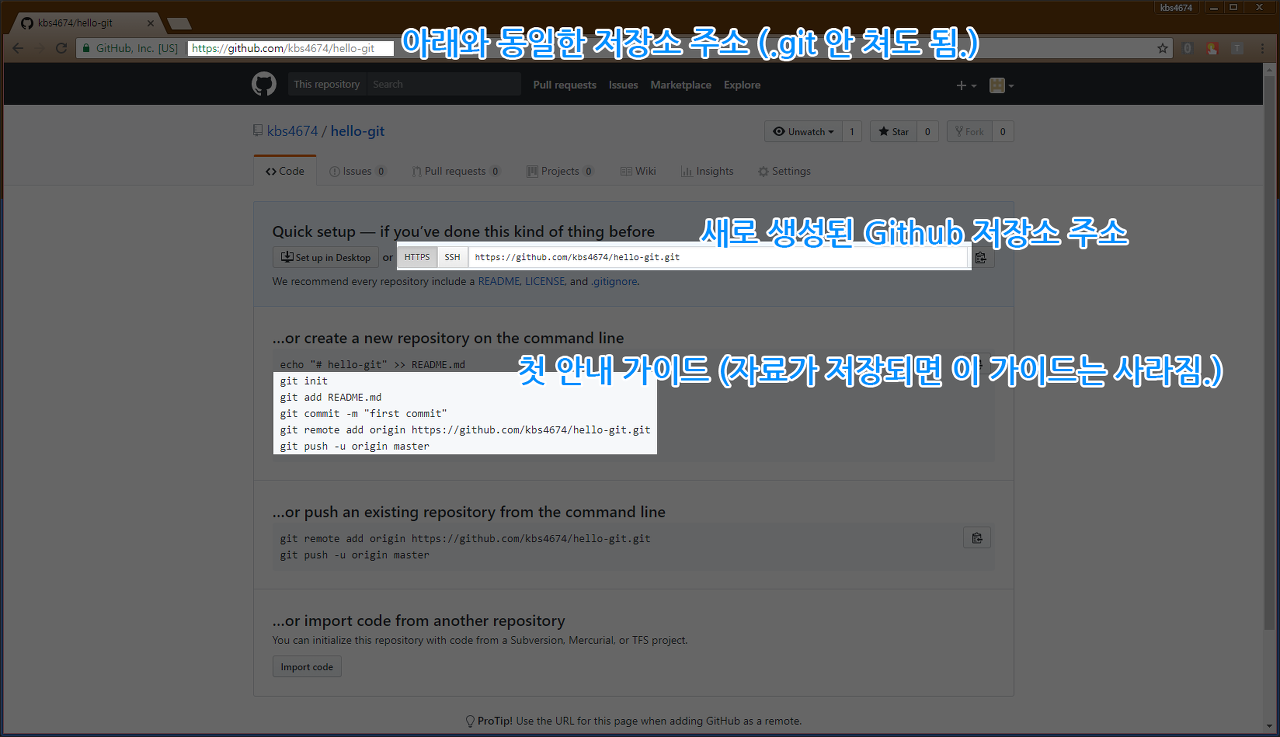Screen dimensions: 1280x737
Task: Open the stargazers count 0
Action: coord(927,131)
